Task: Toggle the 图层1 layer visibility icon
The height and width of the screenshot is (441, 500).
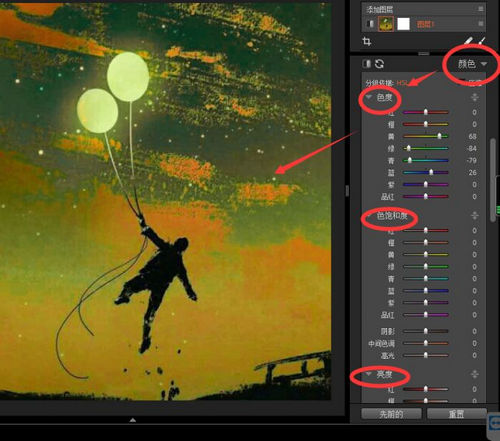Action: 370,24
